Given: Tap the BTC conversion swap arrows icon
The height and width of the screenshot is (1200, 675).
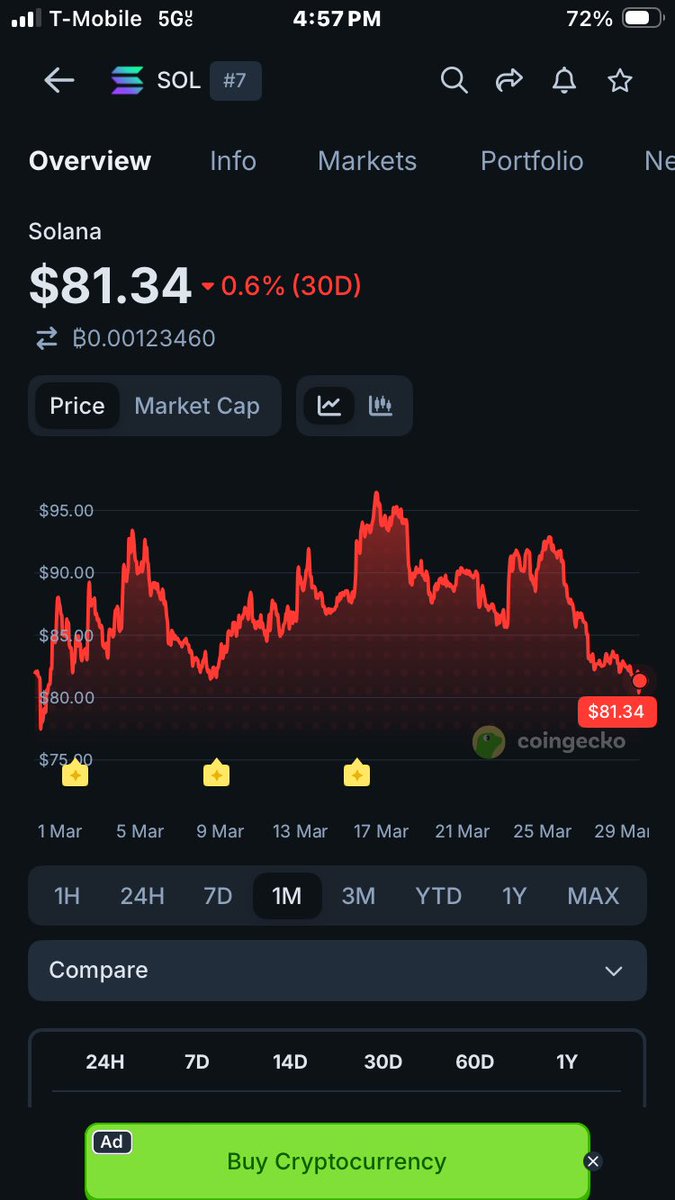Looking at the screenshot, I should click(47, 339).
